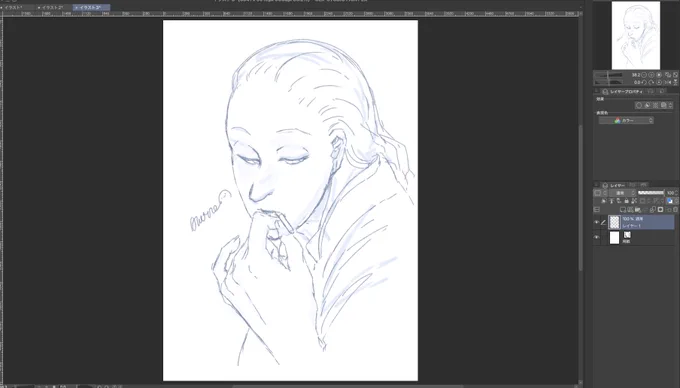
Task: Select レイヤー panel tab
Action: click(614, 185)
